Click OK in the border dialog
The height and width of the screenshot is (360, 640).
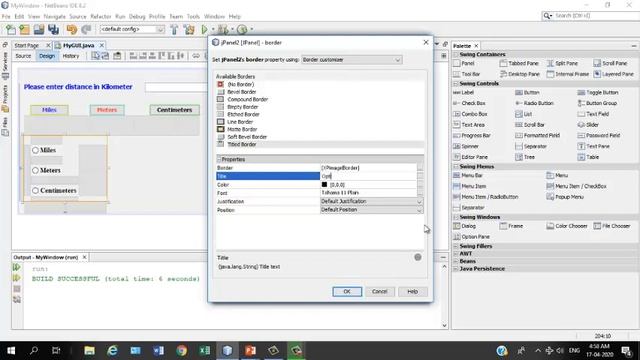347,291
